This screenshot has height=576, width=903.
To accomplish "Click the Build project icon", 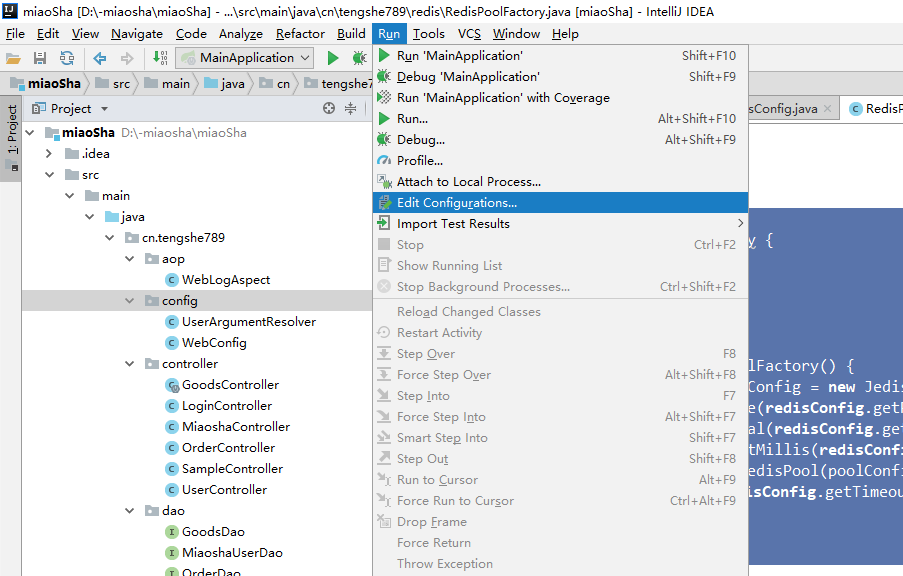I will click(160, 58).
